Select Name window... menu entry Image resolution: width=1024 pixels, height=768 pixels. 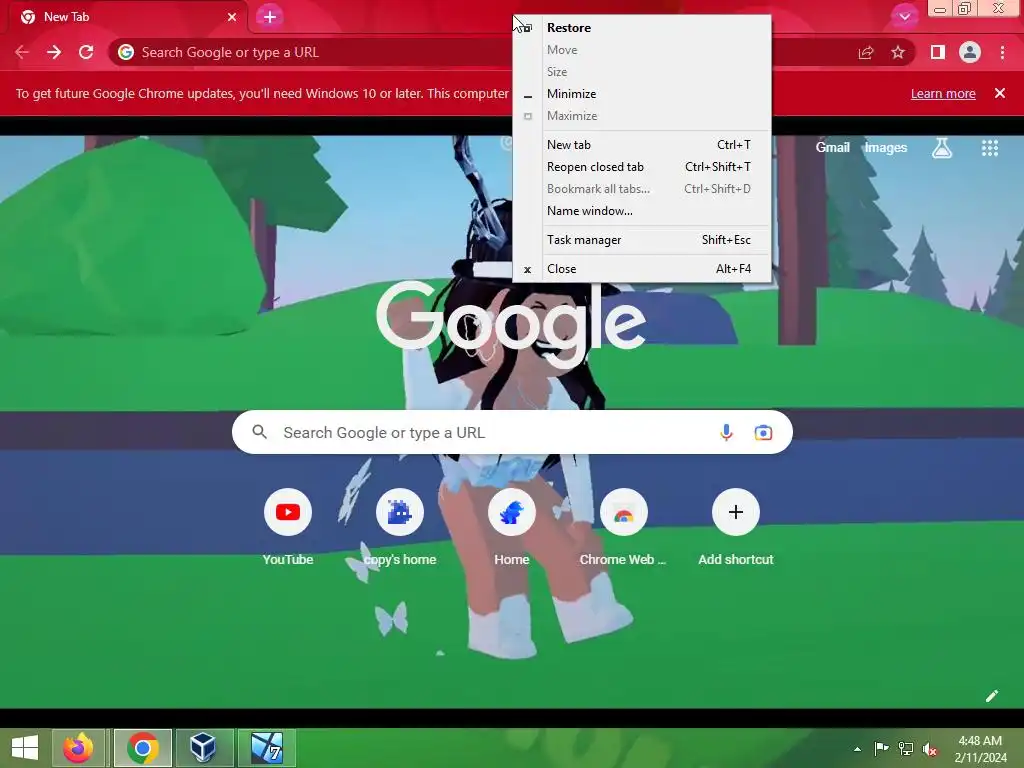pos(642,210)
